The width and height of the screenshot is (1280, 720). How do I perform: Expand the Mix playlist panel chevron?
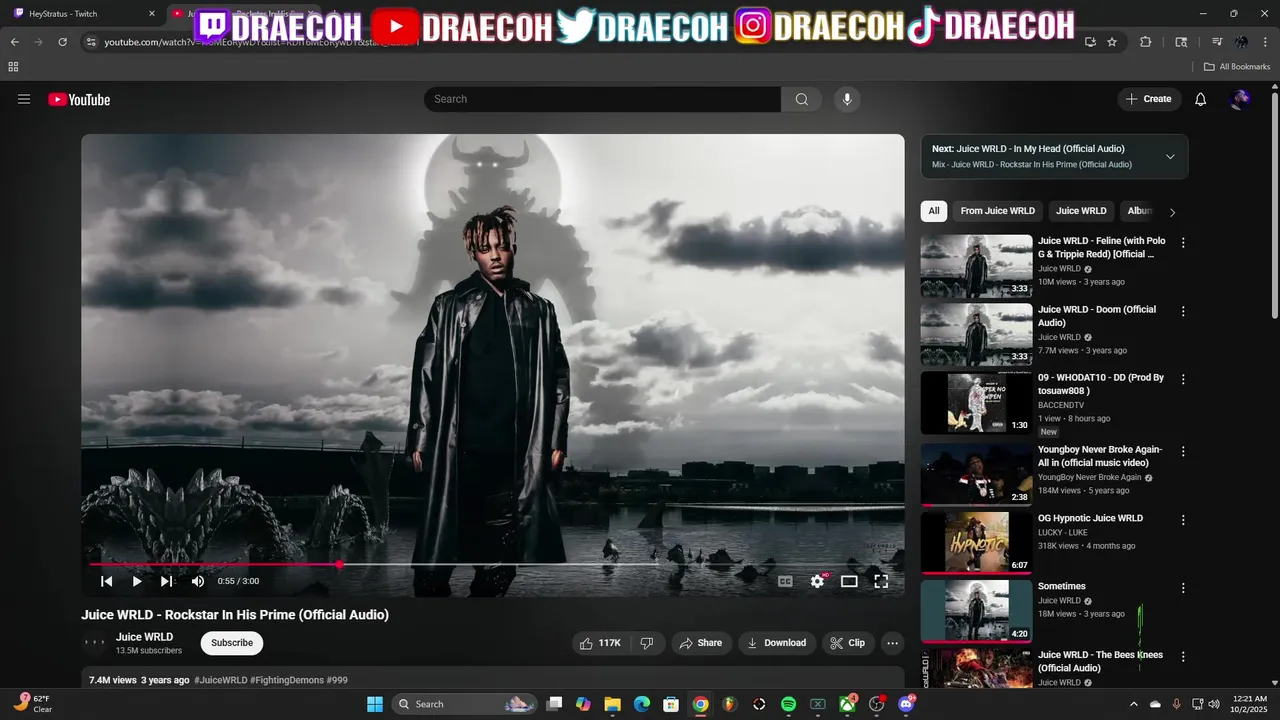click(x=1170, y=156)
